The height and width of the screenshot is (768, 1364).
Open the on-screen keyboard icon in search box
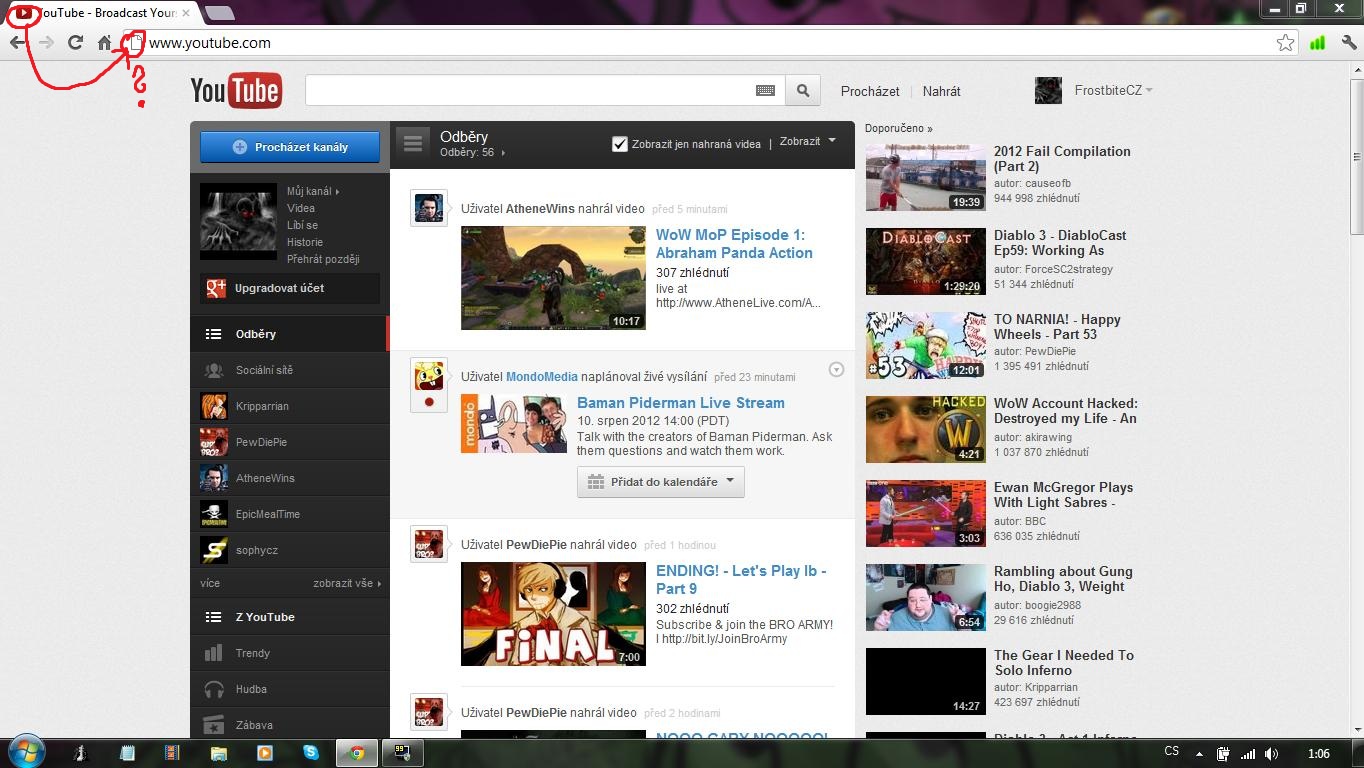[x=765, y=91]
